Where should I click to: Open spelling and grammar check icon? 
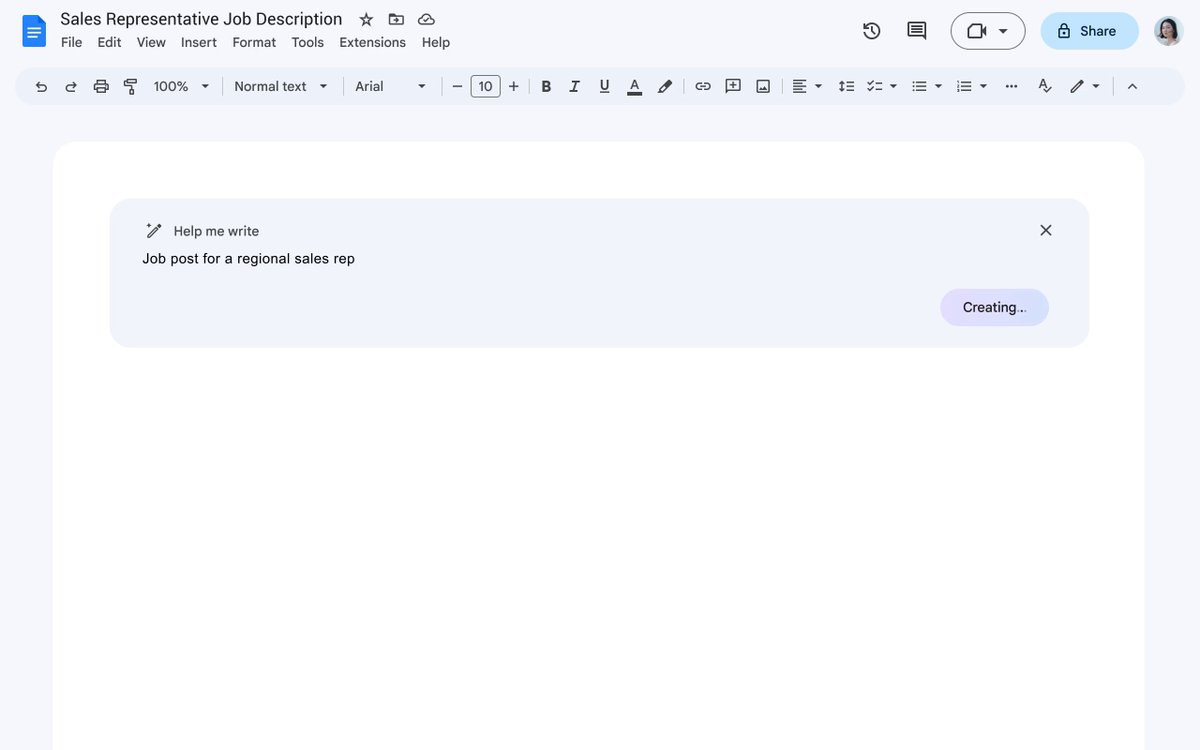1045,86
